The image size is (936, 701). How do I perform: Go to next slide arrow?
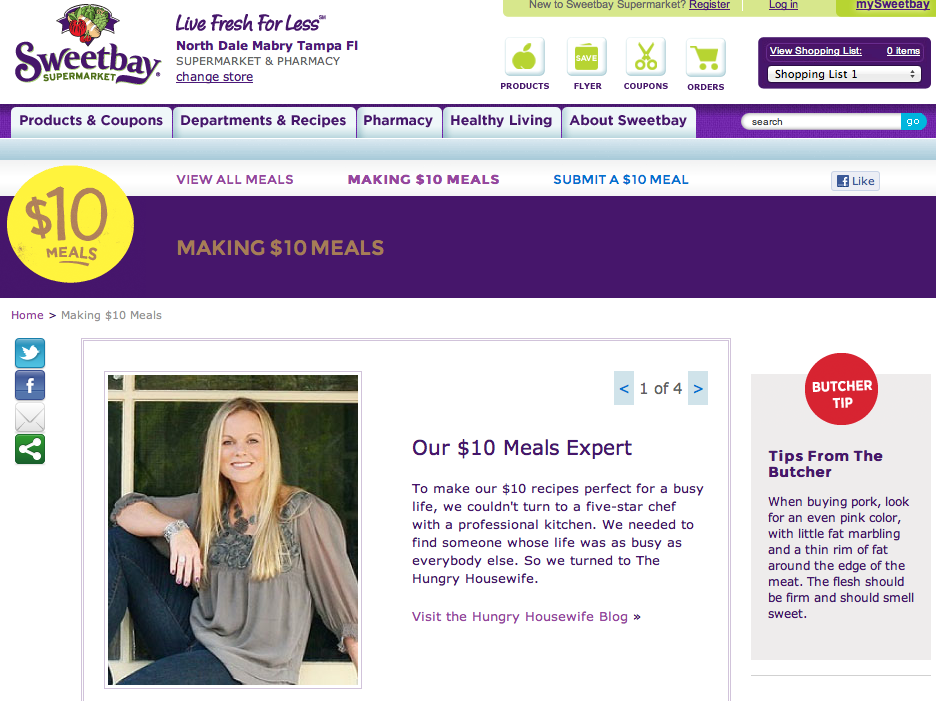[698, 388]
